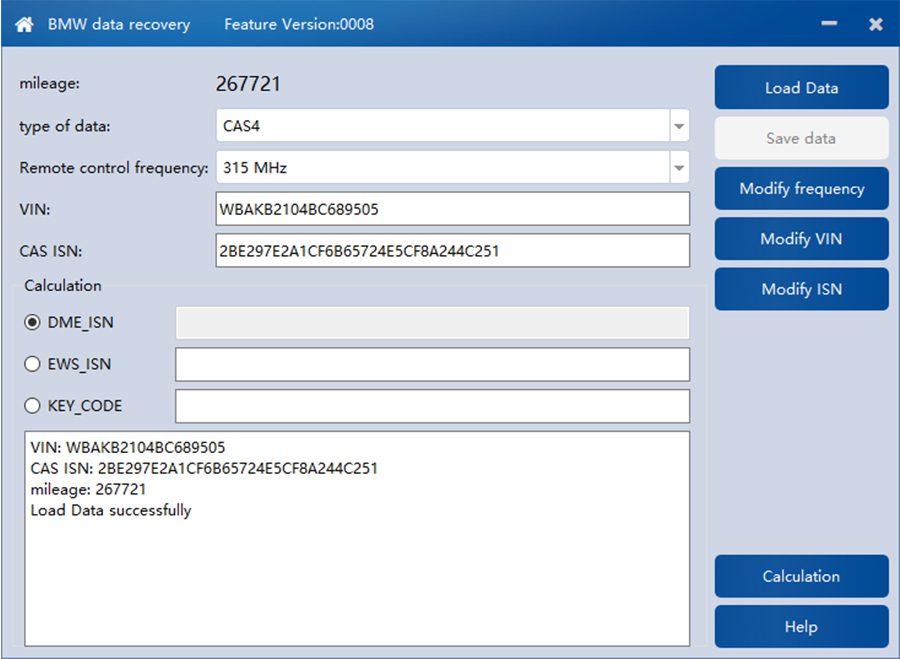
Task: Run the Calculation button
Action: tap(801, 576)
